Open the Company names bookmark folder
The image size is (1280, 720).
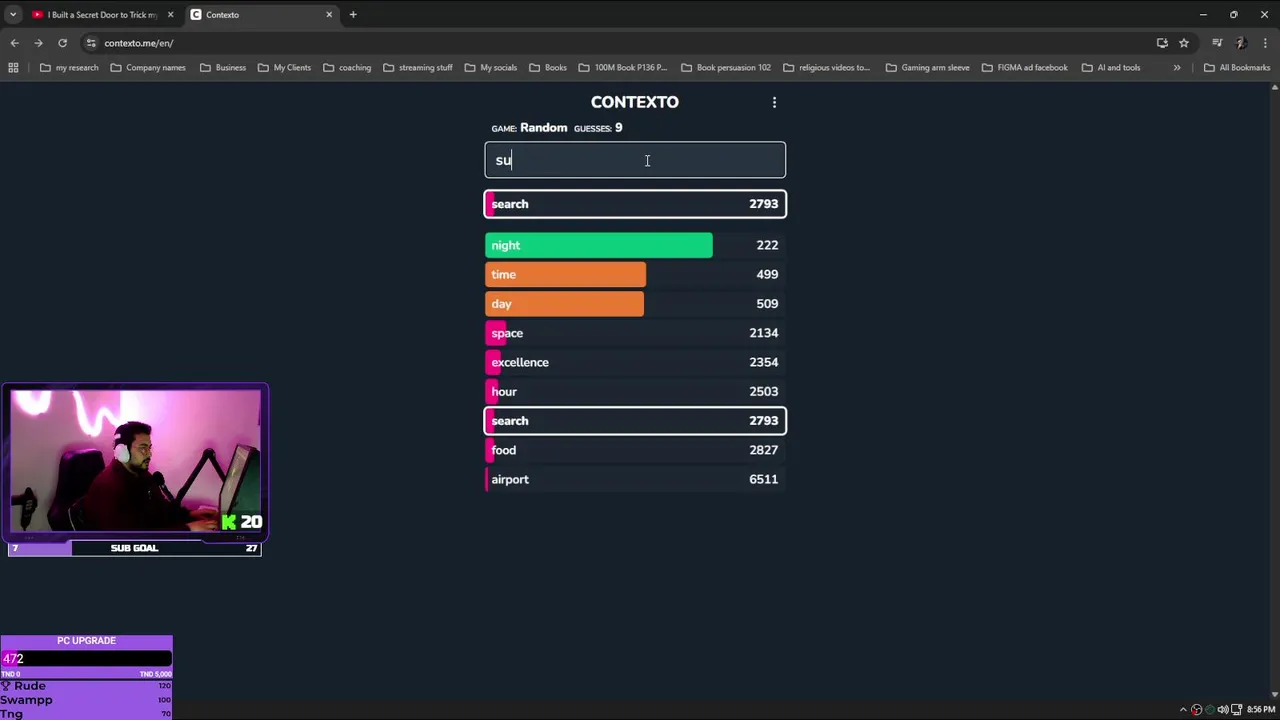click(x=148, y=68)
